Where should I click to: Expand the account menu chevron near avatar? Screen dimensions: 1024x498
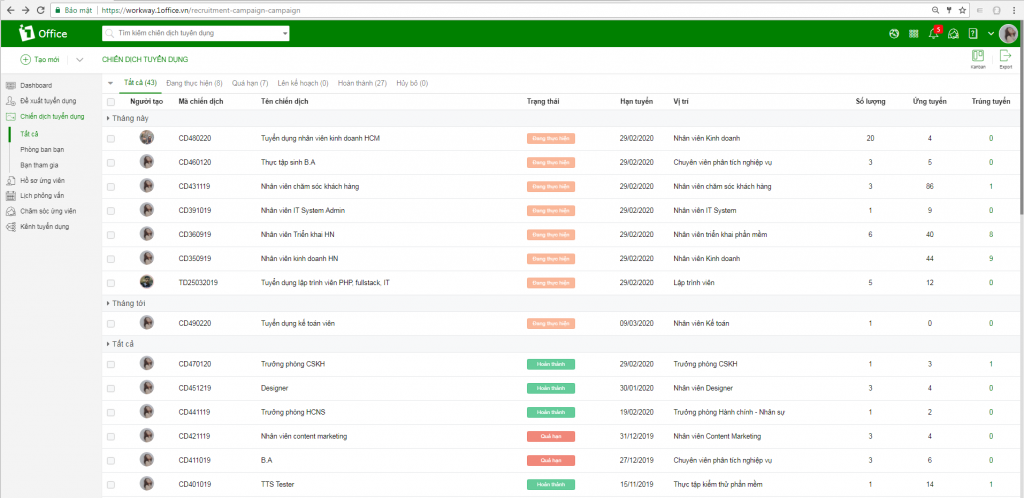pos(990,34)
